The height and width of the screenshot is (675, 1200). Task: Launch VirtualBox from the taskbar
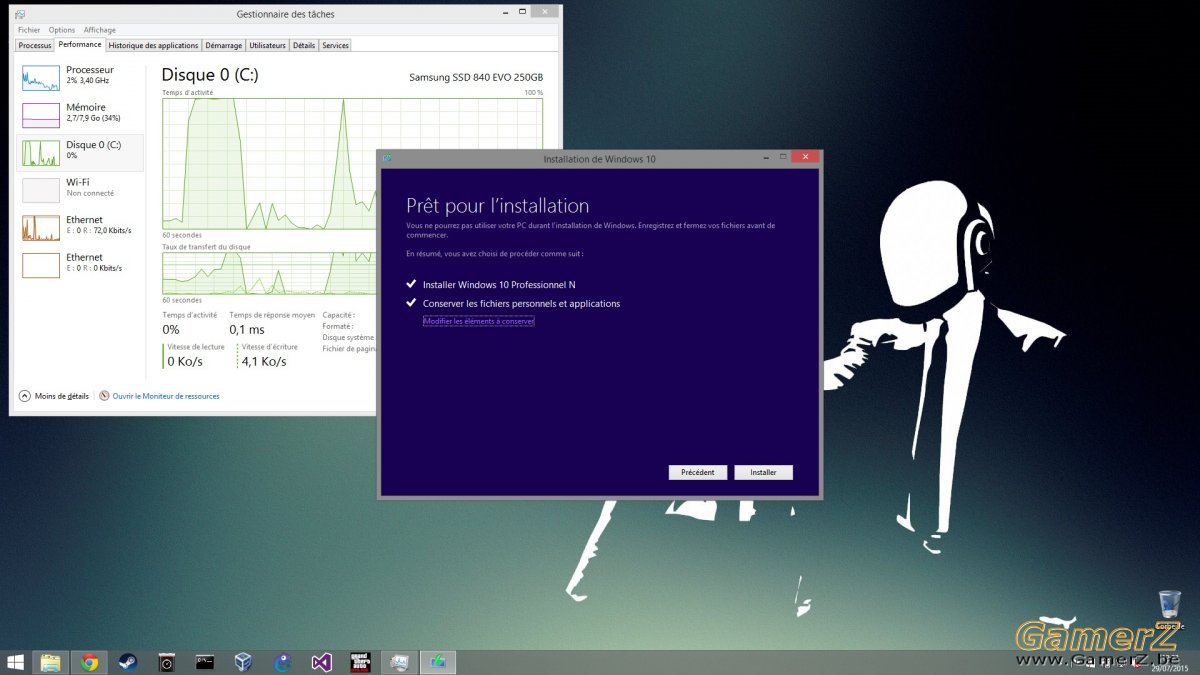click(243, 662)
